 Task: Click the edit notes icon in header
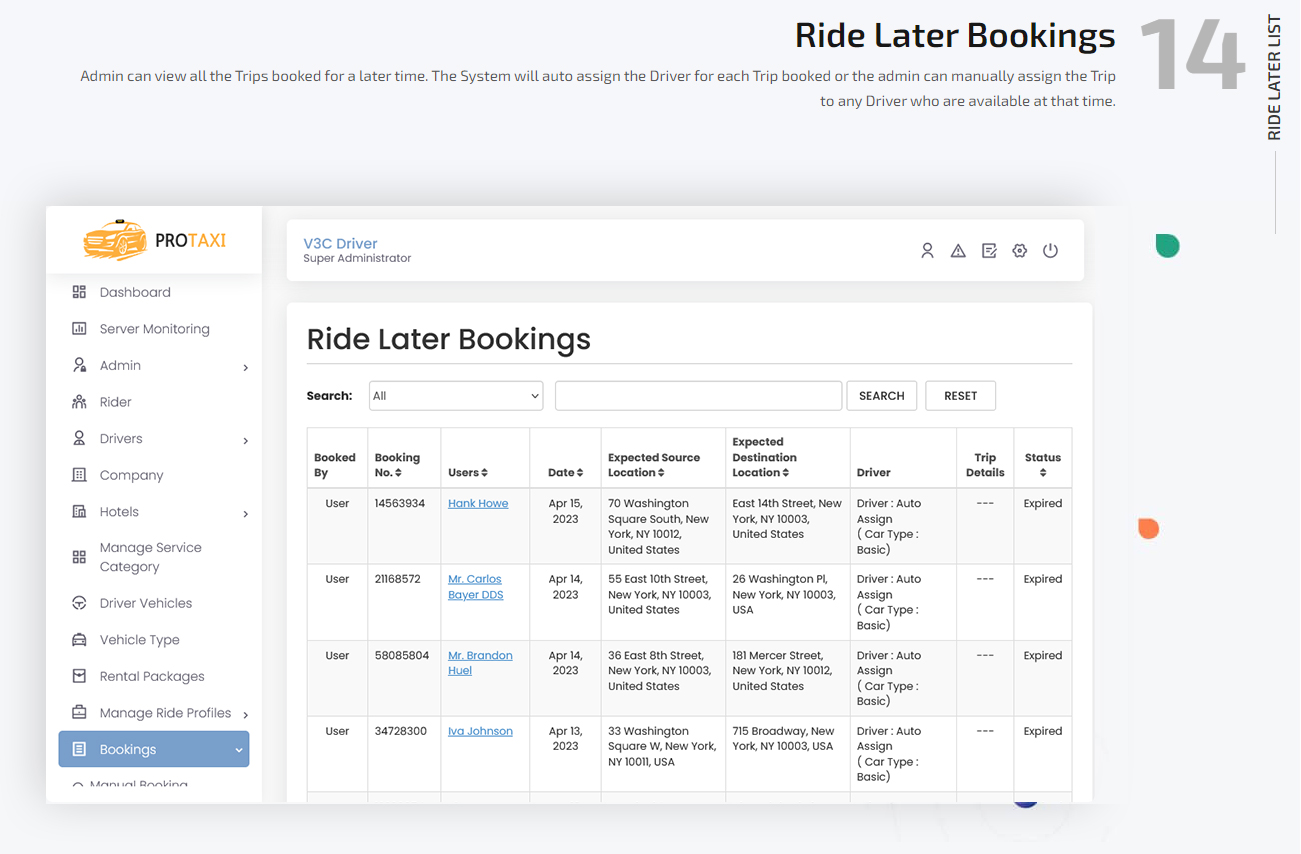(989, 251)
